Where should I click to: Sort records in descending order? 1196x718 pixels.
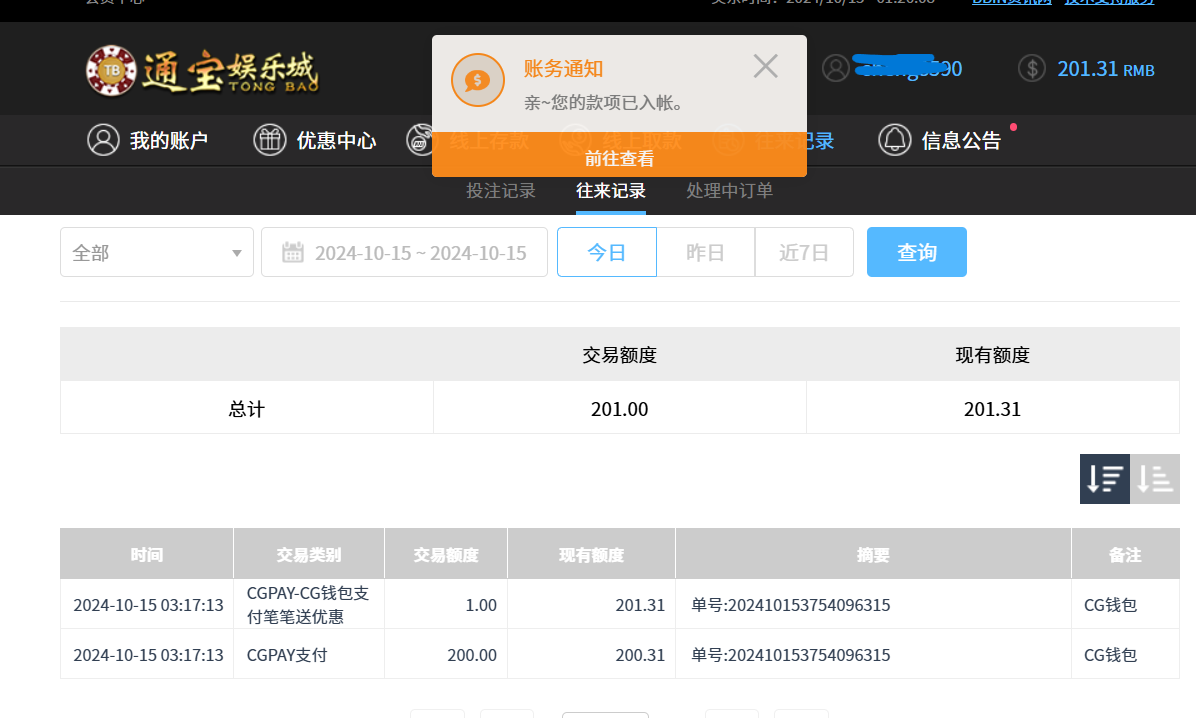1105,479
